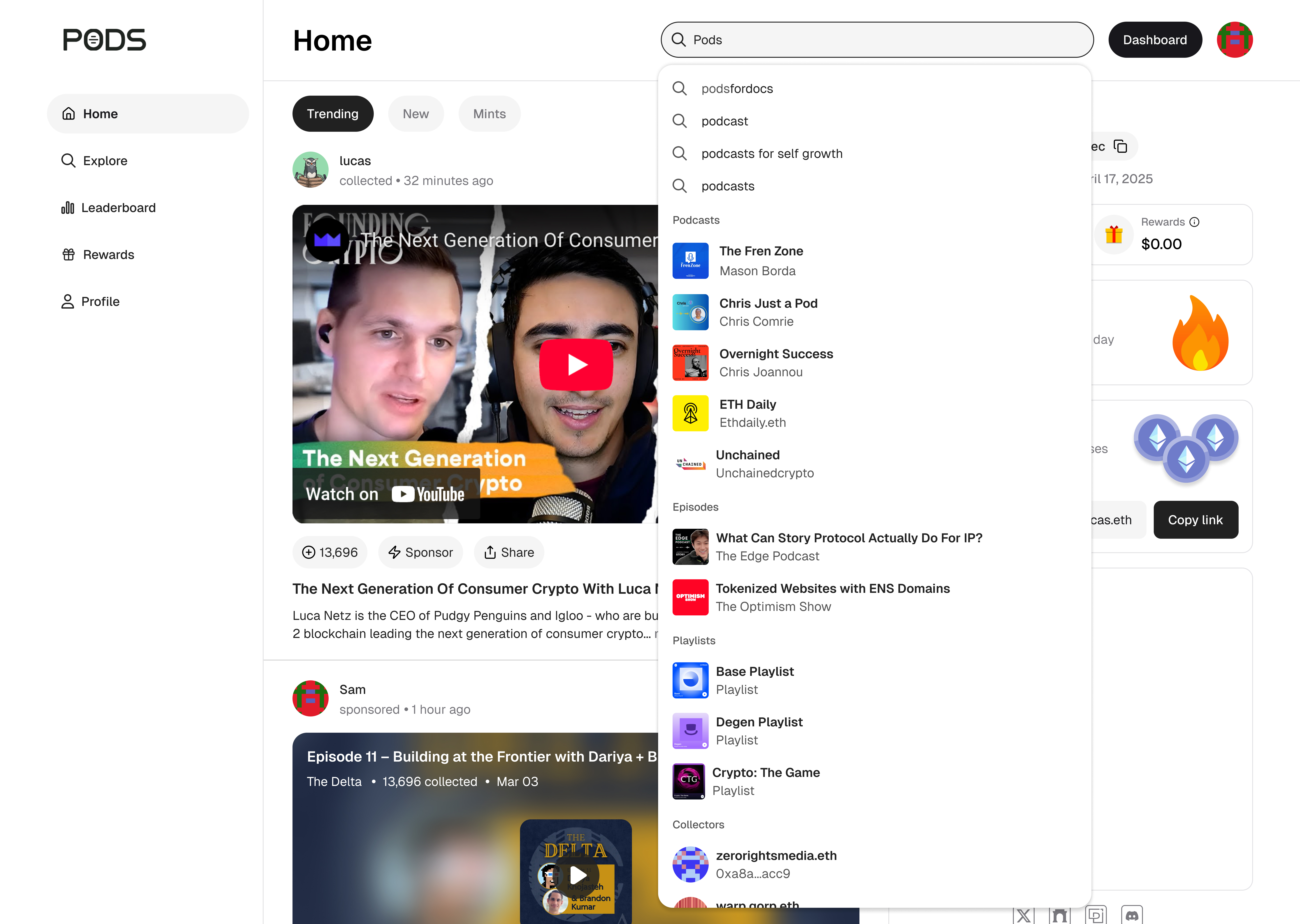Click the collect button showing 13,696

click(330, 552)
